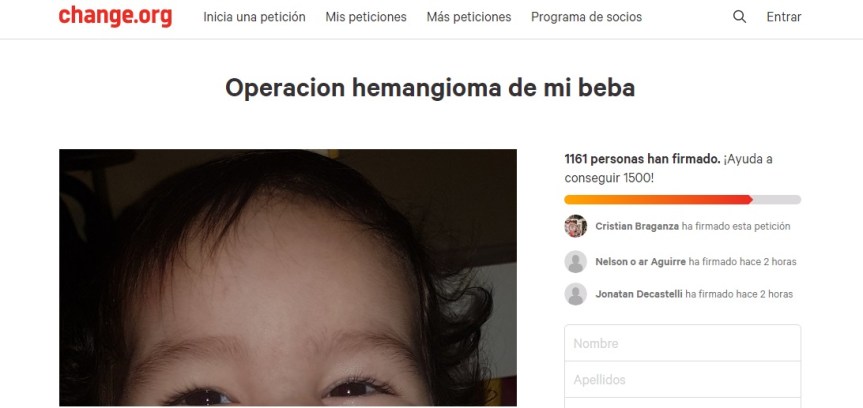
Task: Click Cristian Braganza's profile avatar
Action: 575,226
